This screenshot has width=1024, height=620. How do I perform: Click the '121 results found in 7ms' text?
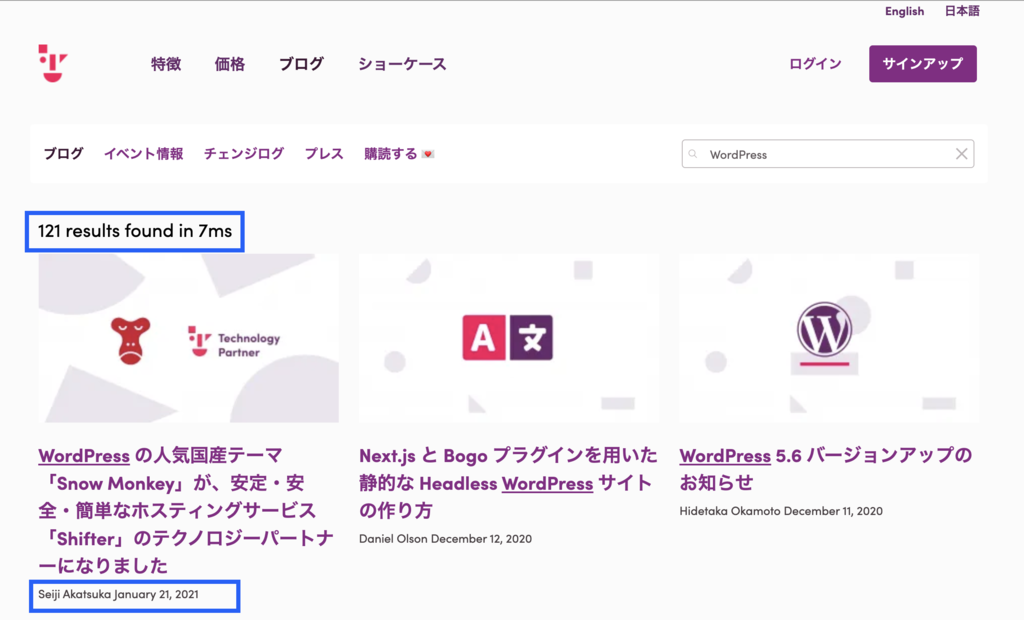(135, 231)
